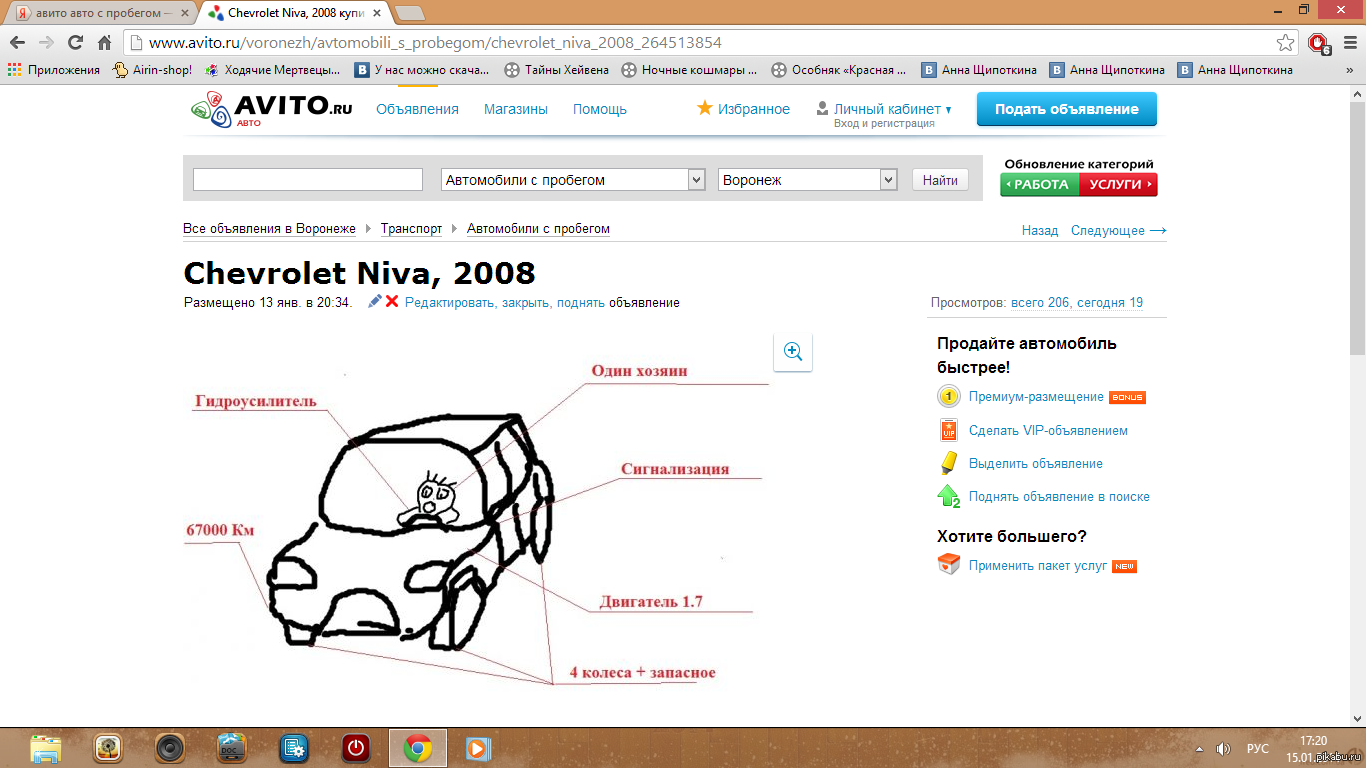Open Ходячие Мертвецы bookmark
The image size is (1366, 768).
tap(272, 70)
